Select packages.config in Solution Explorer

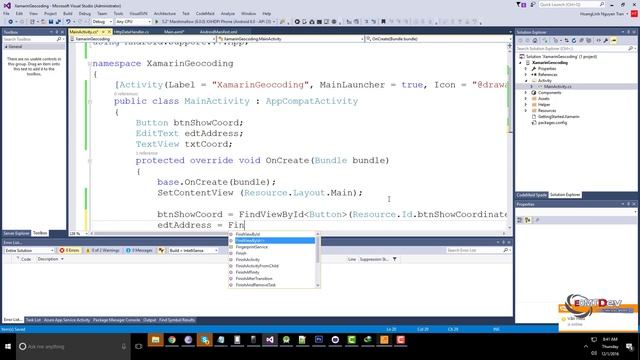click(x=552, y=122)
